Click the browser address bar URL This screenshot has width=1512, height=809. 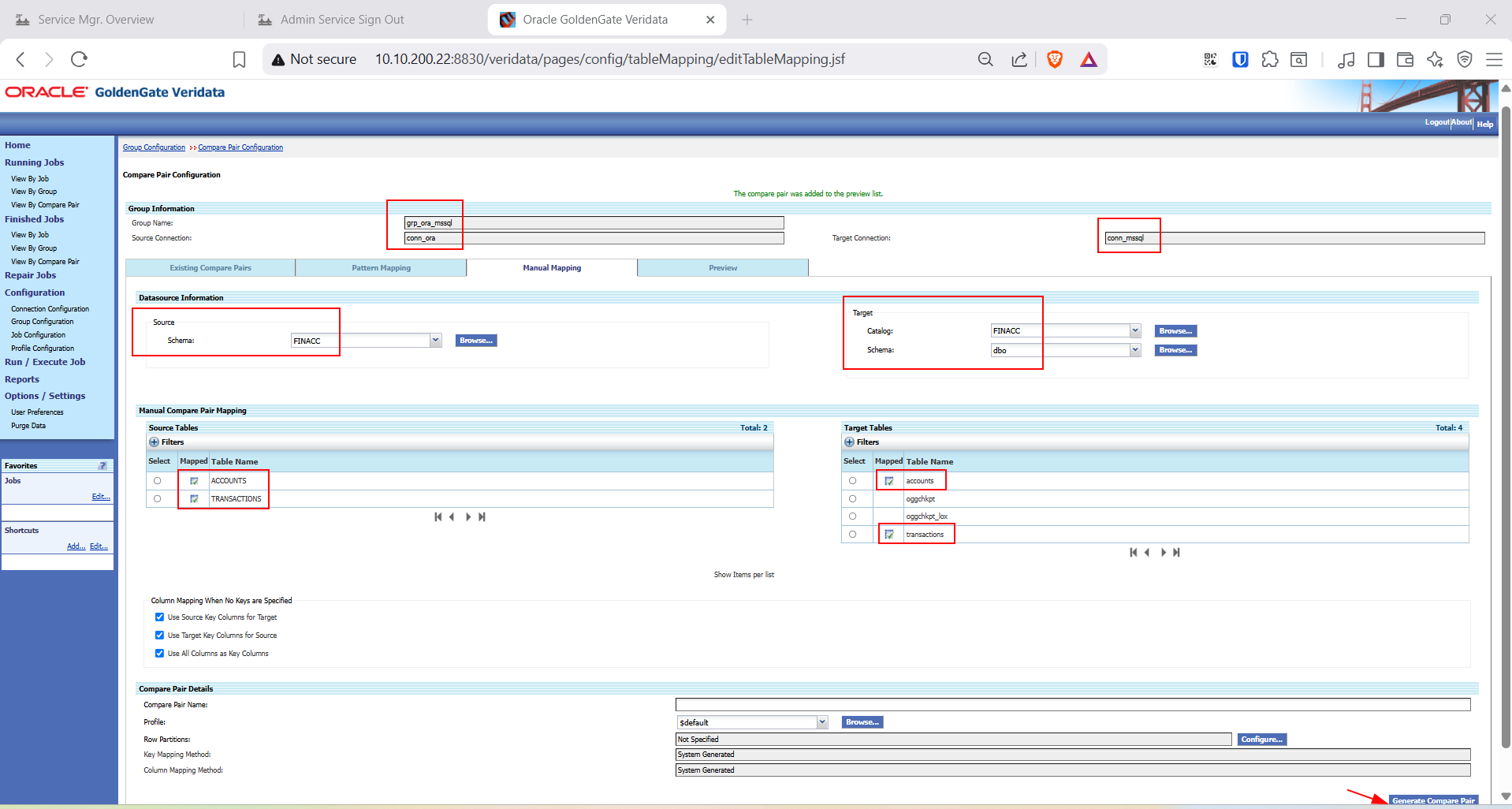pyautogui.click(x=610, y=59)
